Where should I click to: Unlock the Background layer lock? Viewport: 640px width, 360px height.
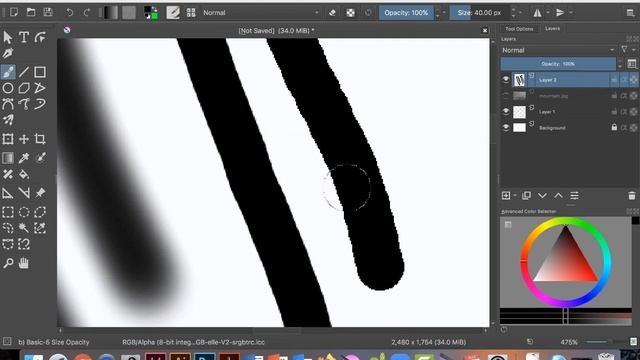[614, 127]
